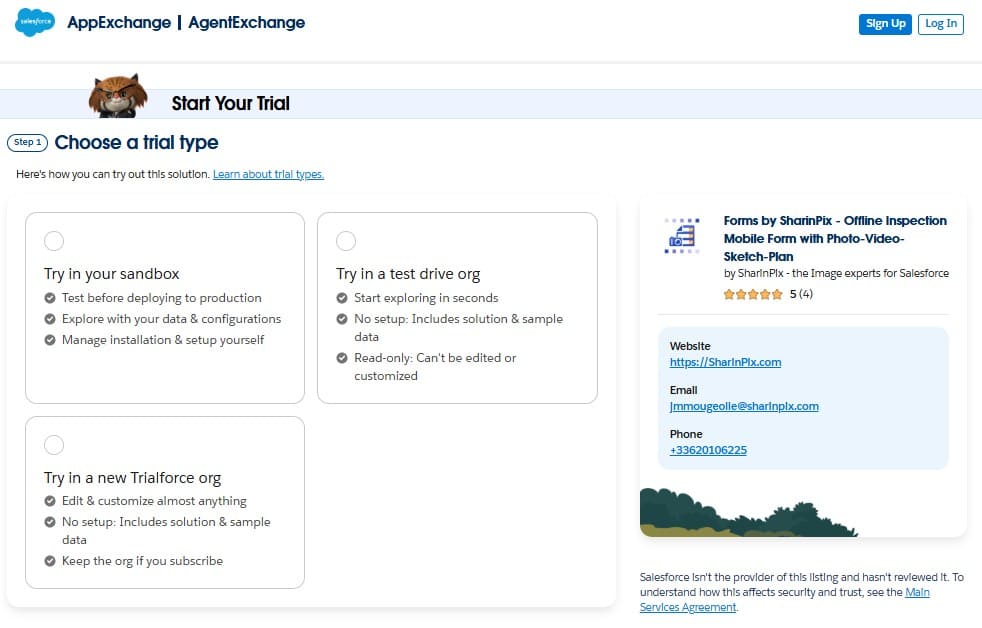This screenshot has width=982, height=628.
Task: Click the checkmark beside "Start exploring in seconds"
Action: [x=343, y=298]
